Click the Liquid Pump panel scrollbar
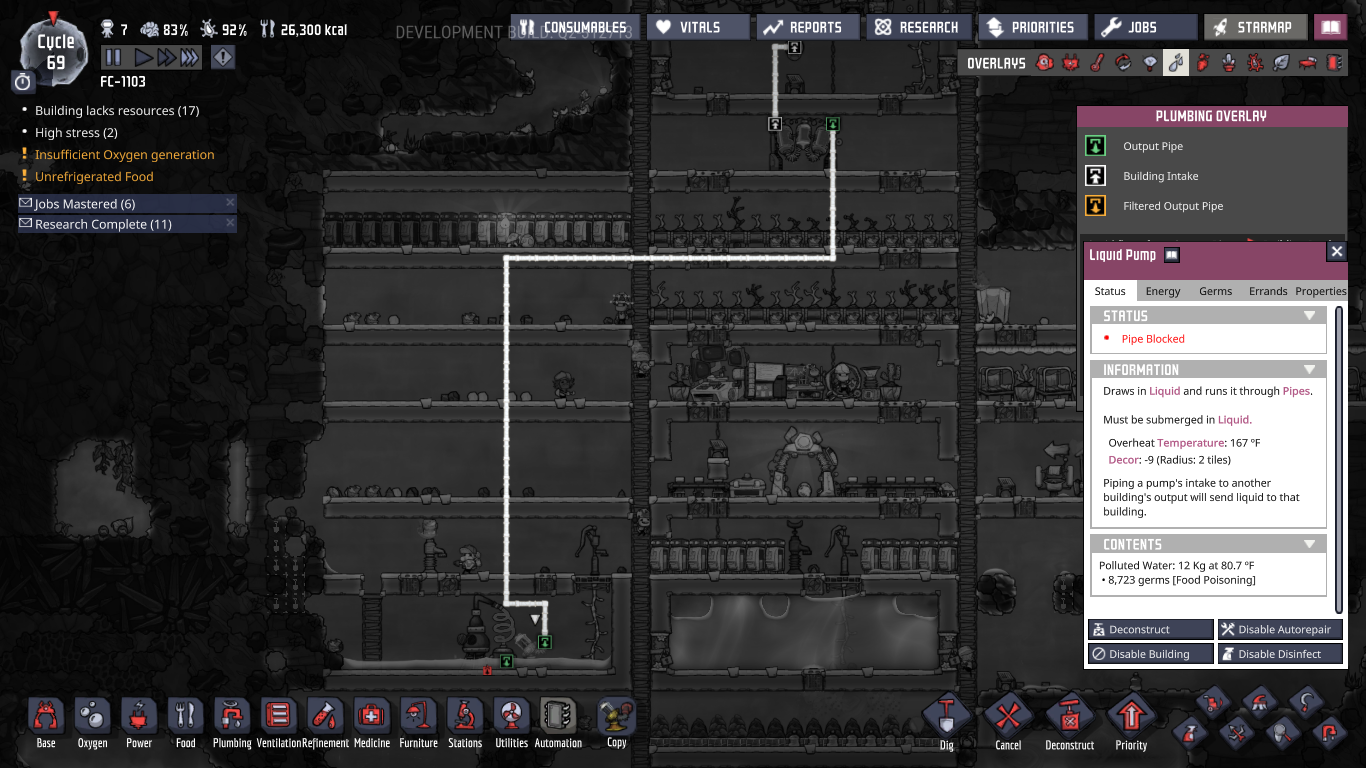The width and height of the screenshot is (1366, 768). pyautogui.click(x=1339, y=459)
